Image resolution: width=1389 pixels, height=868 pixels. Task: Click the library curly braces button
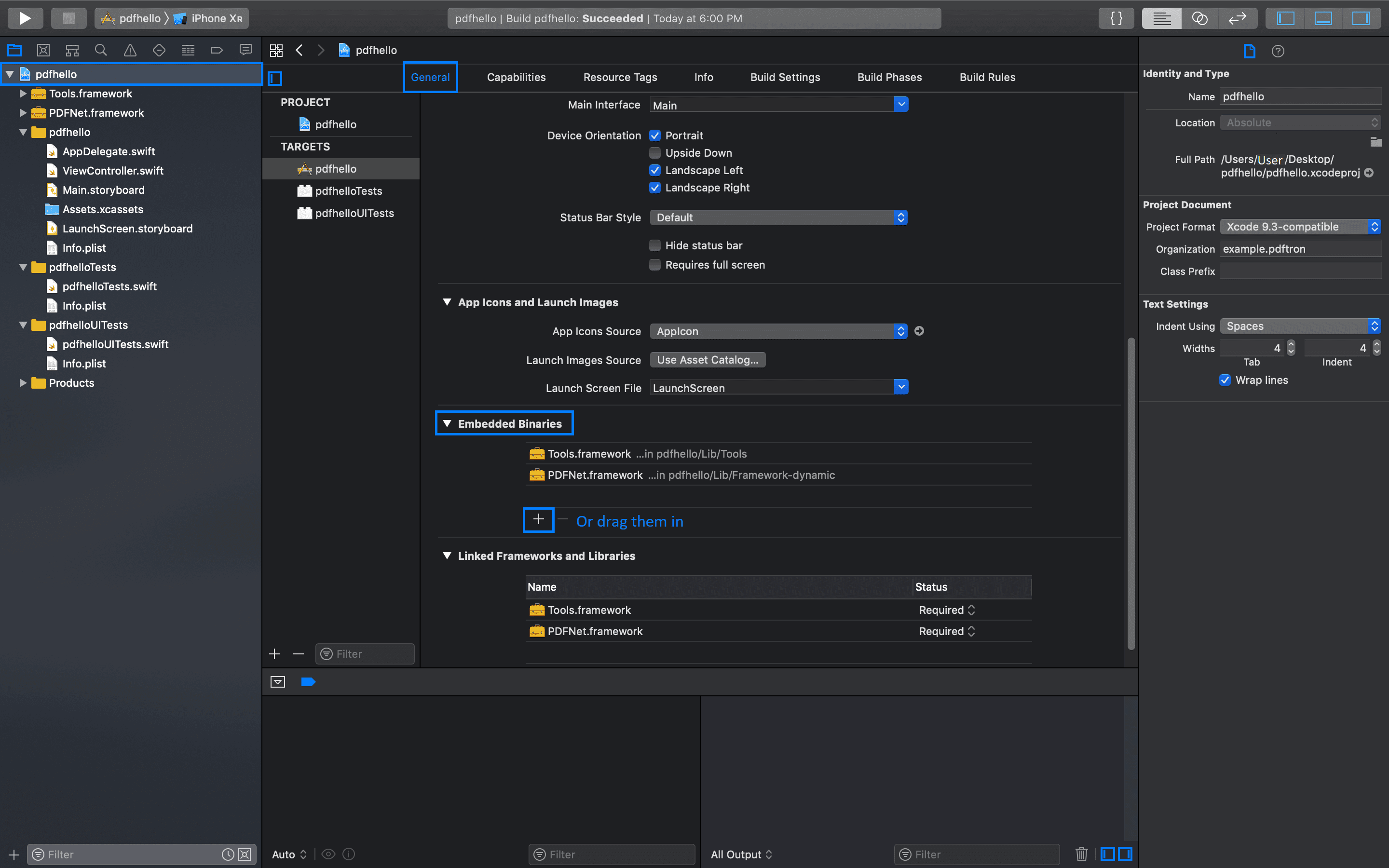click(1117, 18)
